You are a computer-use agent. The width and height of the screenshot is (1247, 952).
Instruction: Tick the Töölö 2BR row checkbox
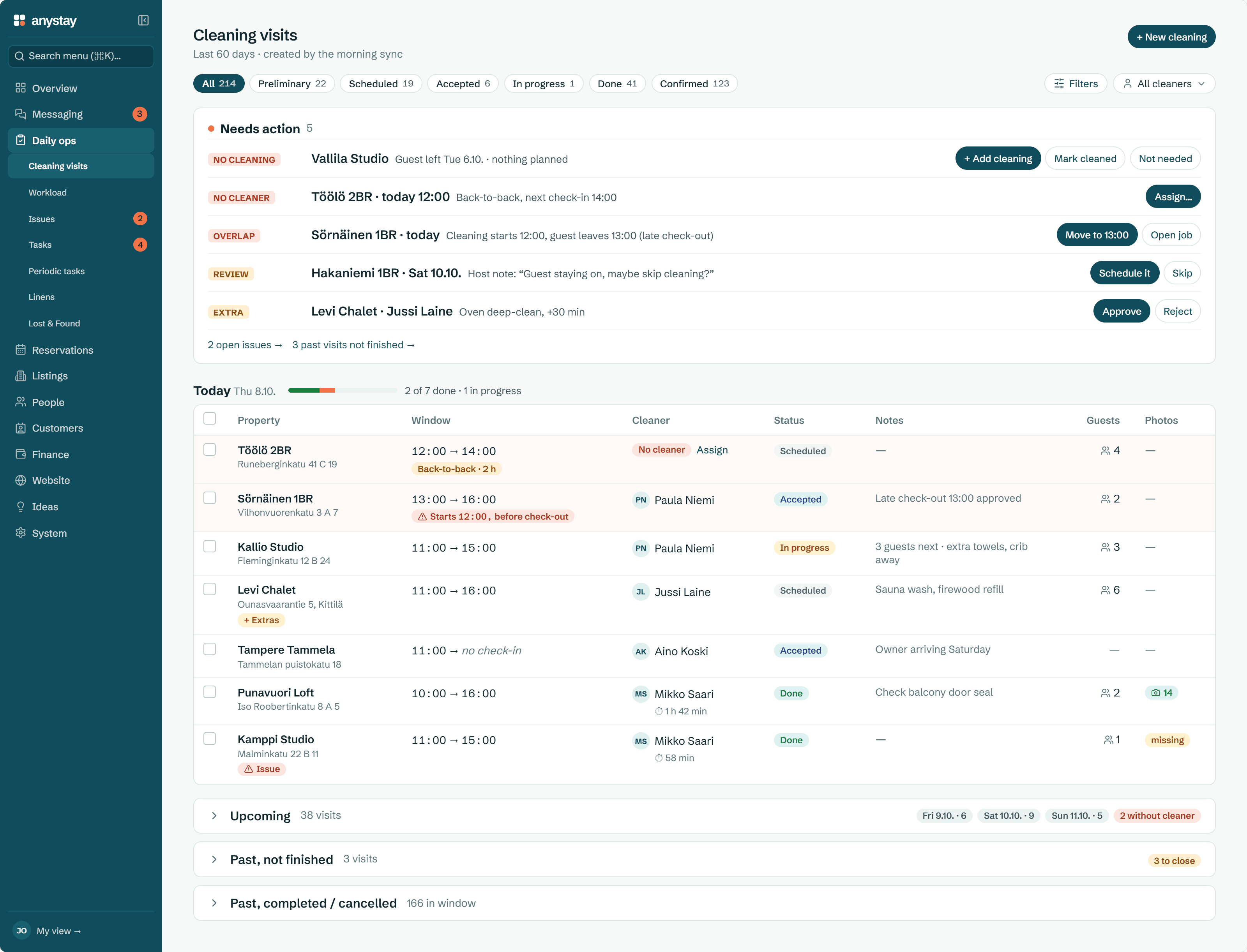210,450
